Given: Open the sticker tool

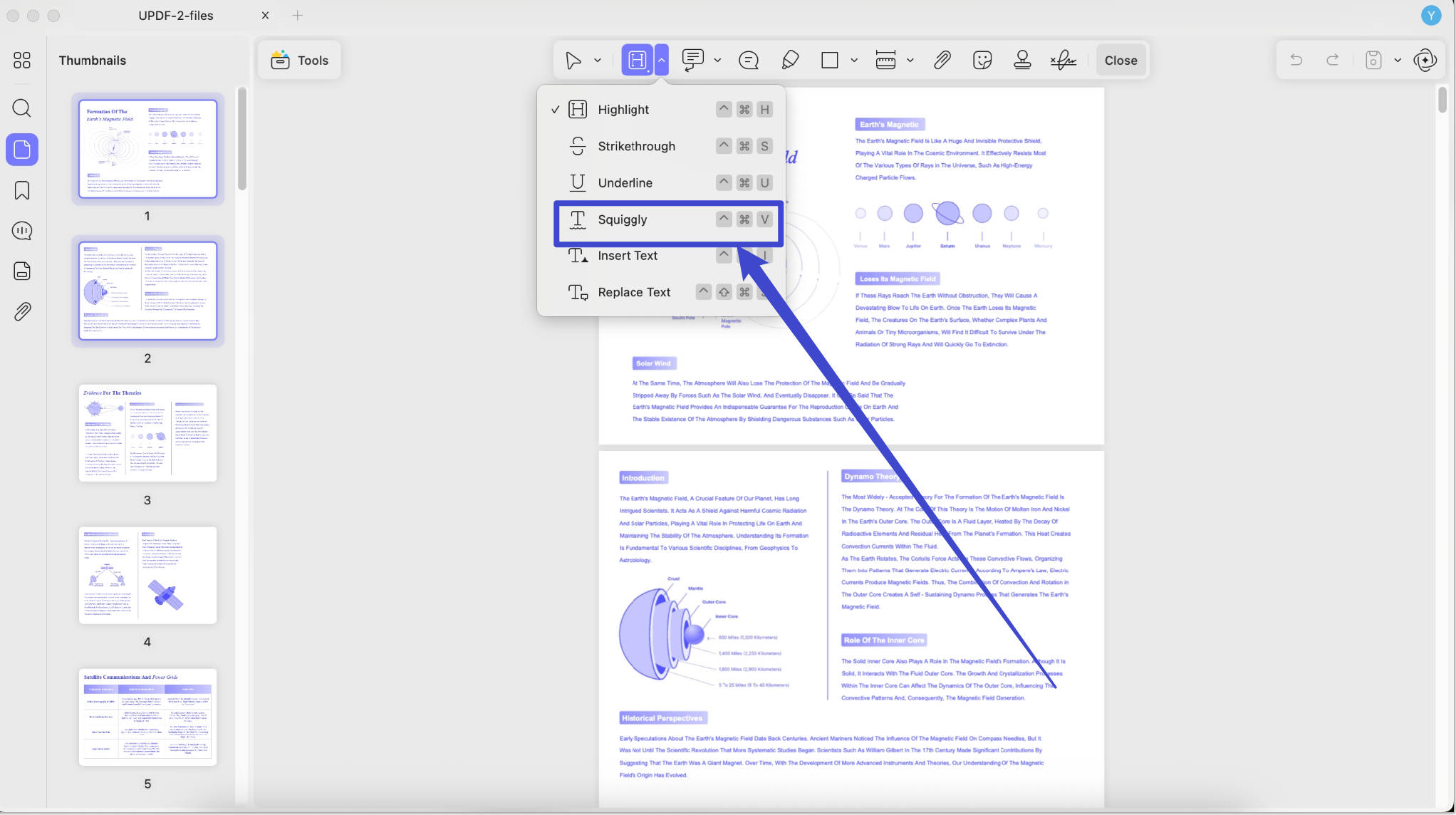Looking at the screenshot, I should pos(982,61).
